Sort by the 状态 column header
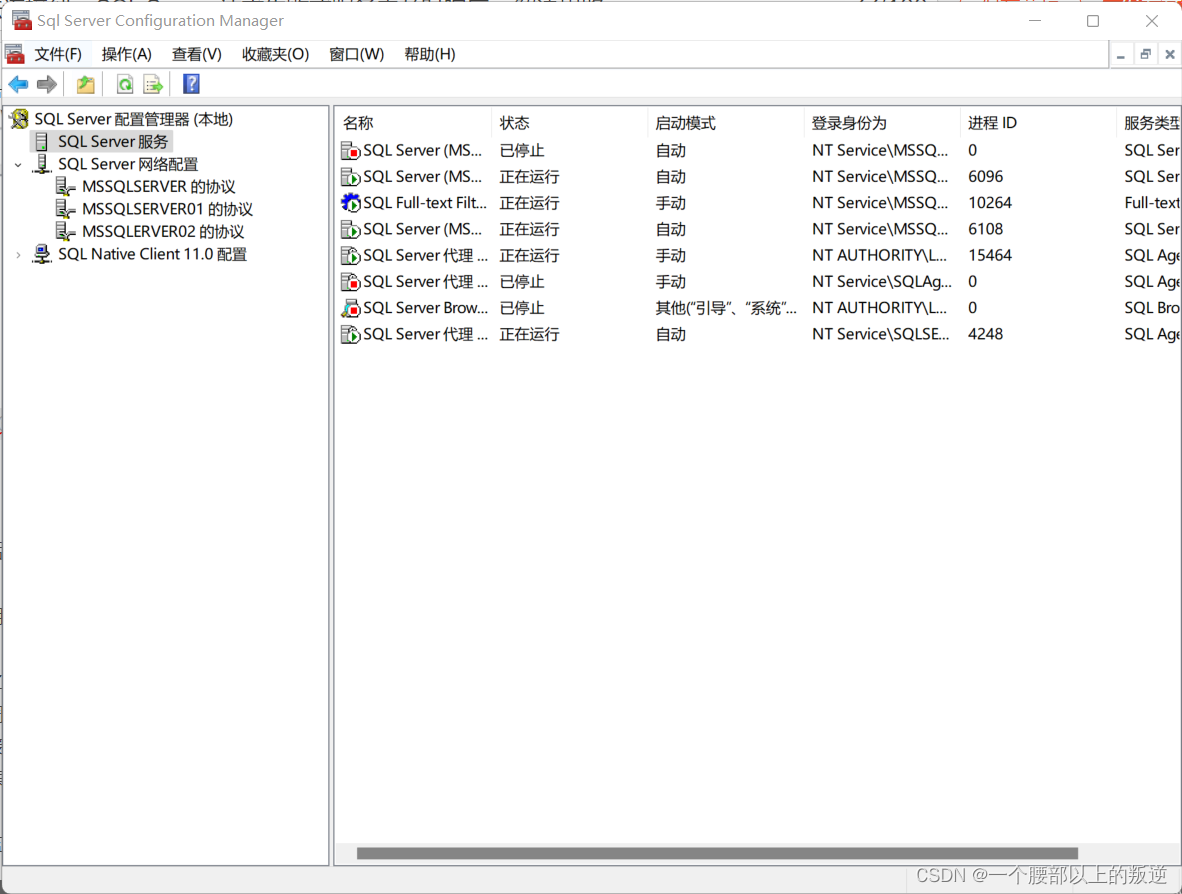The height and width of the screenshot is (894, 1182). click(x=569, y=123)
